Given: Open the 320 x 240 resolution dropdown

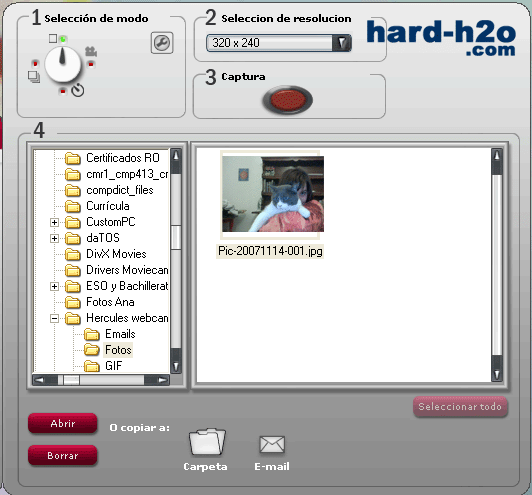Looking at the screenshot, I should pos(279,43).
